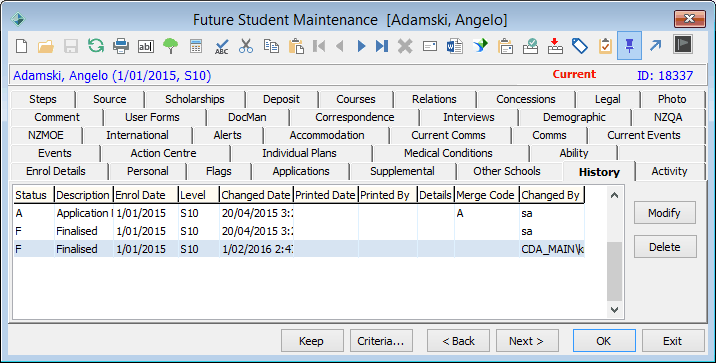716x363 pixels.
Task: Go to first record arrow icon
Action: 319,46
